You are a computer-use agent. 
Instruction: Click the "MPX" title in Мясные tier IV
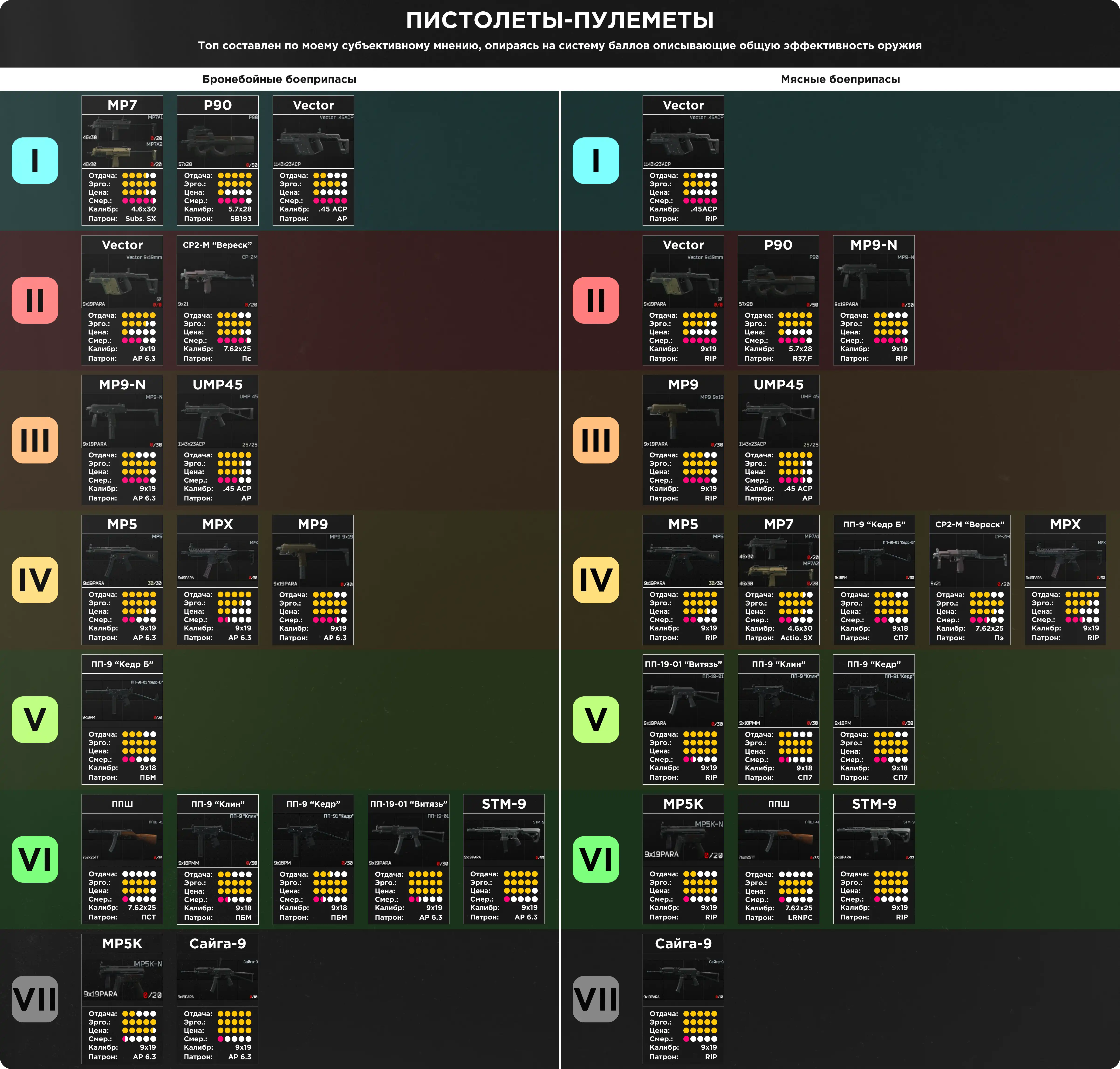1065,524
